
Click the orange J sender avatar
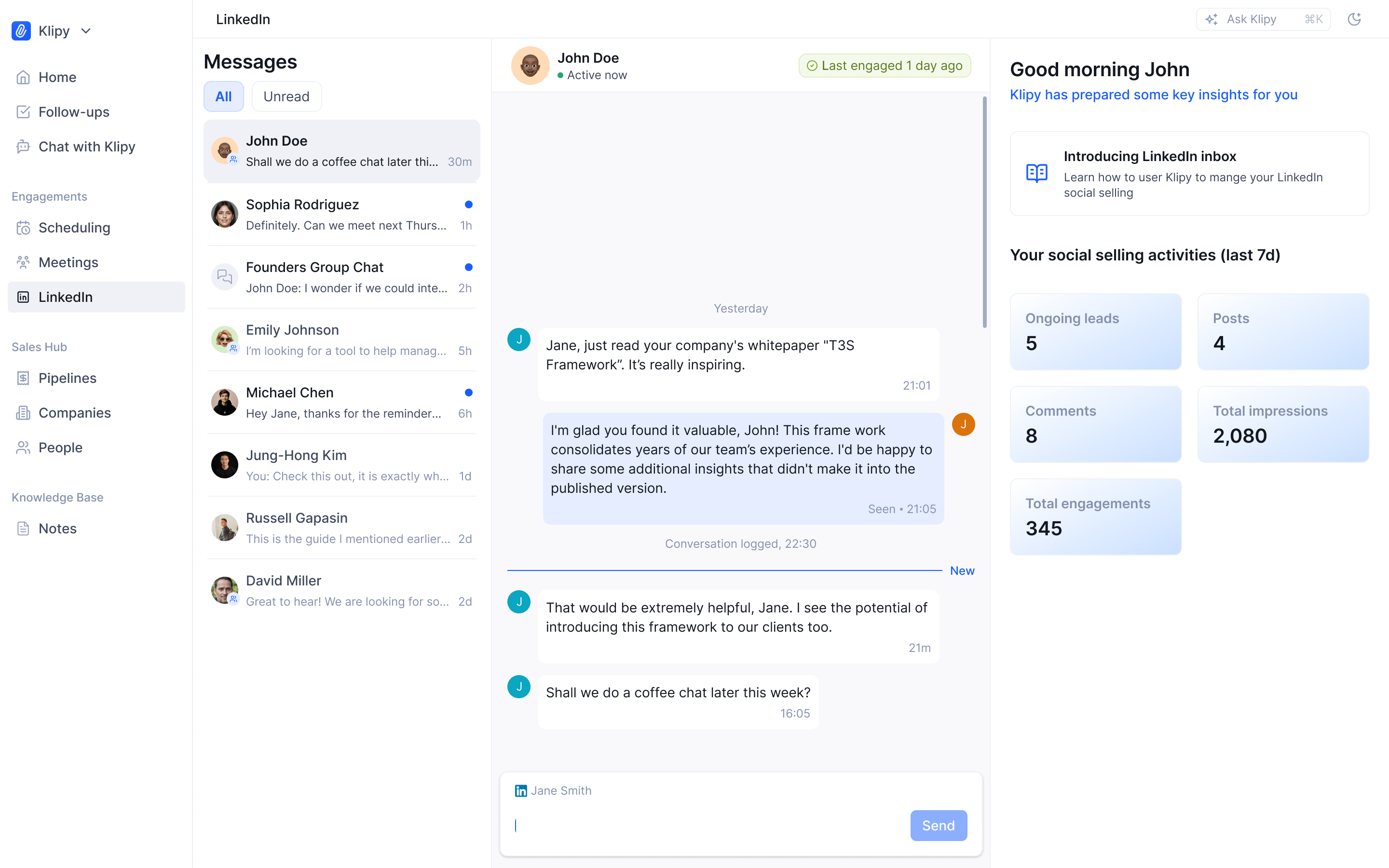pos(963,424)
